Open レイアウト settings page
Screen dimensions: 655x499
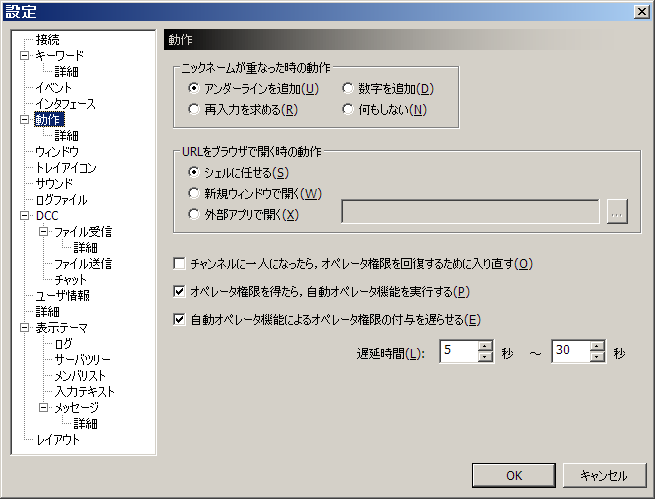[58, 440]
